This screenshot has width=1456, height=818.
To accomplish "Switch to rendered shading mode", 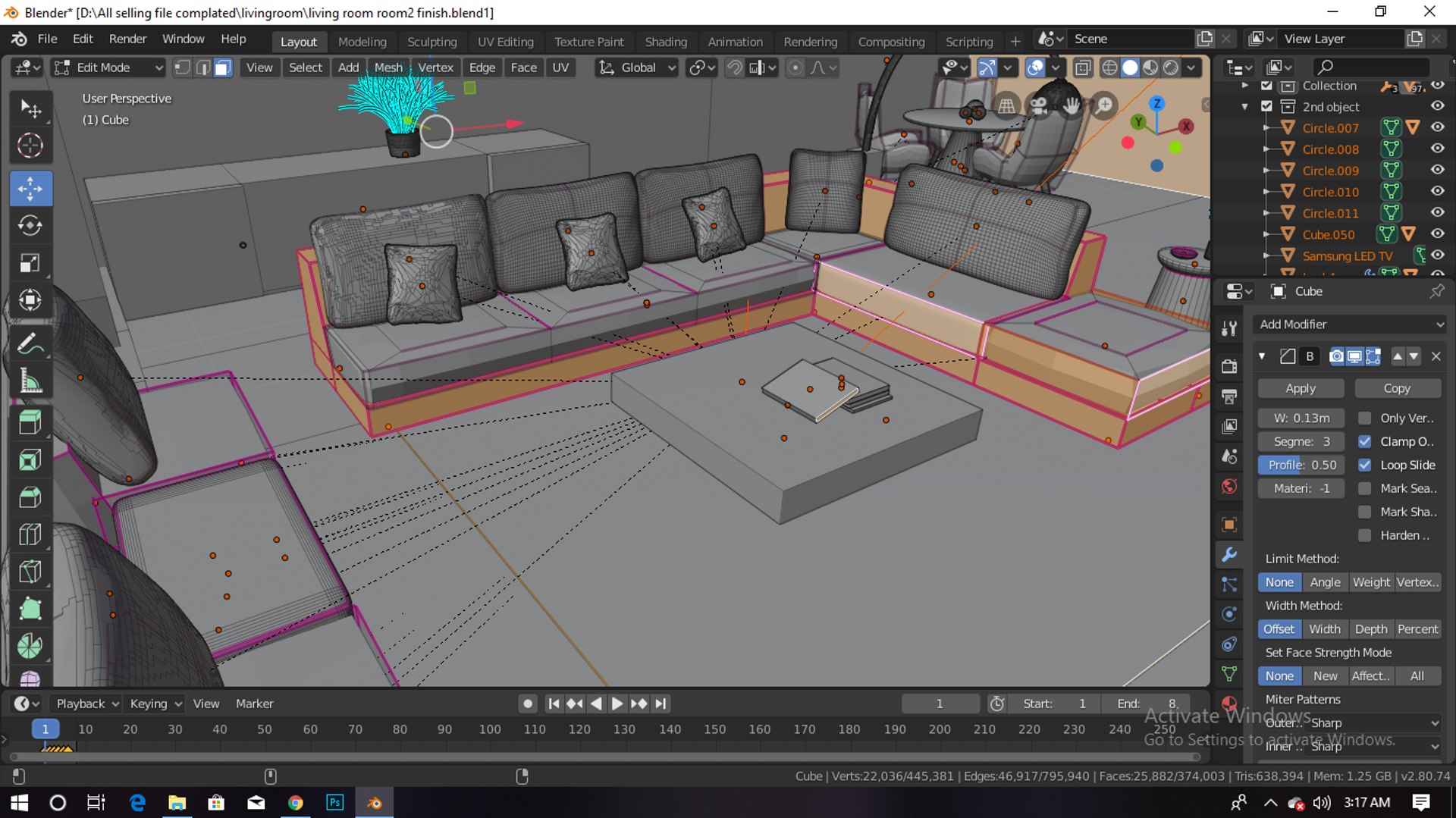I will click(x=1171, y=67).
